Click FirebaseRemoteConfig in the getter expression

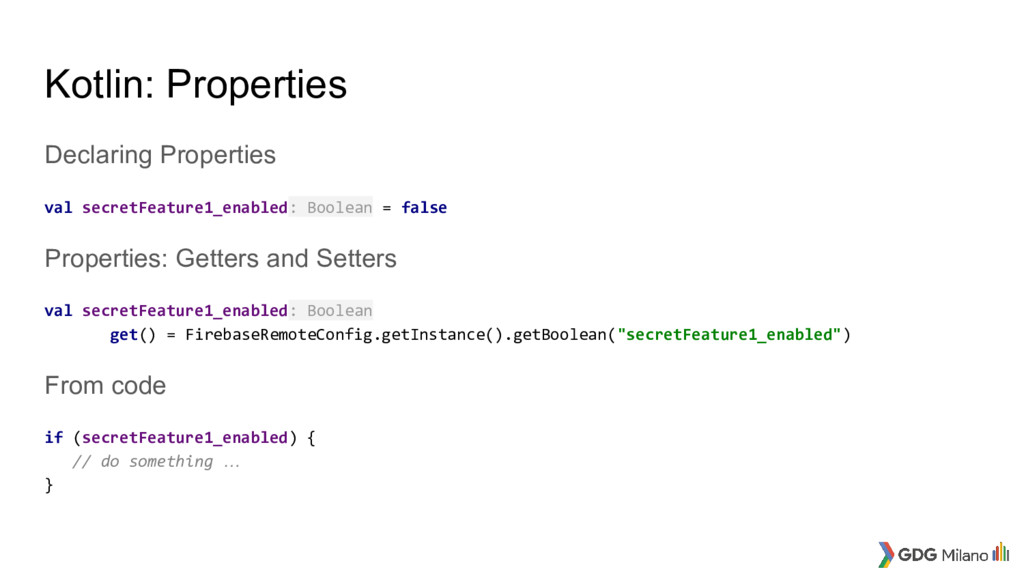pos(278,335)
